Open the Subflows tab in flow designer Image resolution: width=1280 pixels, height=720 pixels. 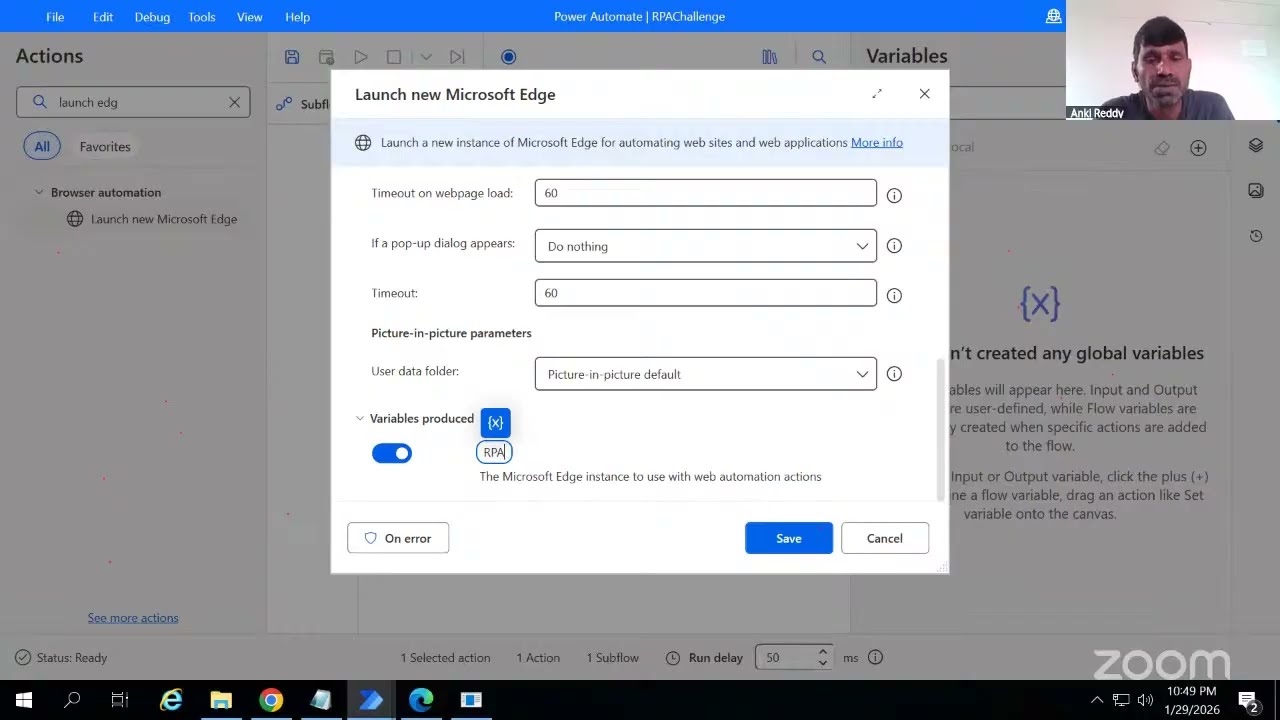tap(303, 103)
